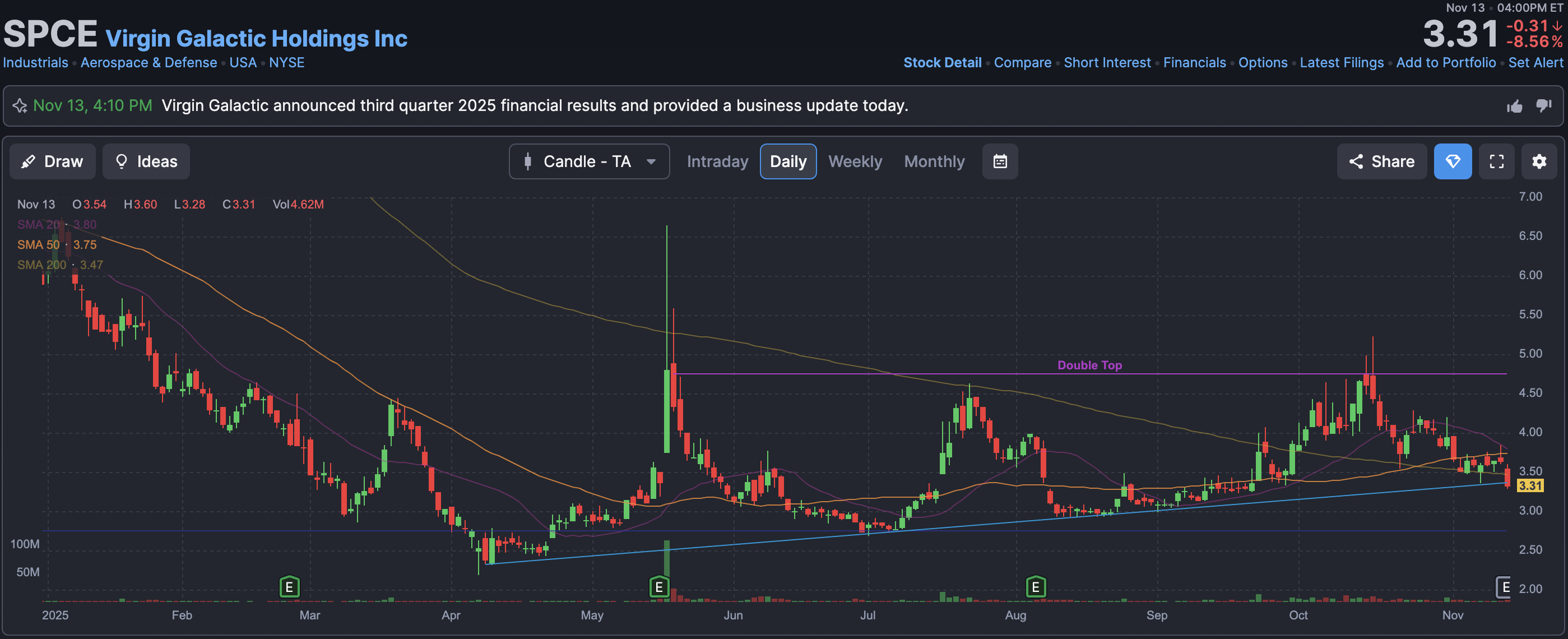Click the thumbs up icon on news
Image resolution: width=1568 pixels, height=639 pixels.
pyautogui.click(x=1514, y=106)
